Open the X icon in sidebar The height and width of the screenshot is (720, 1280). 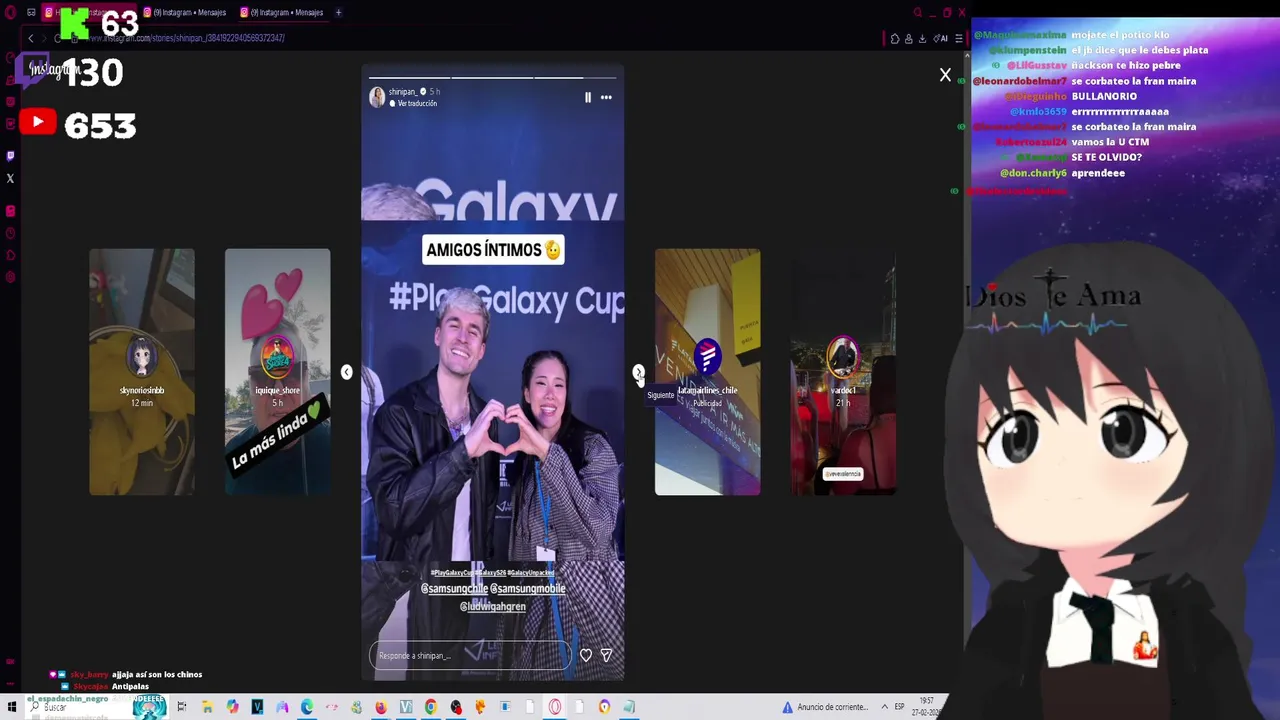pos(10,179)
